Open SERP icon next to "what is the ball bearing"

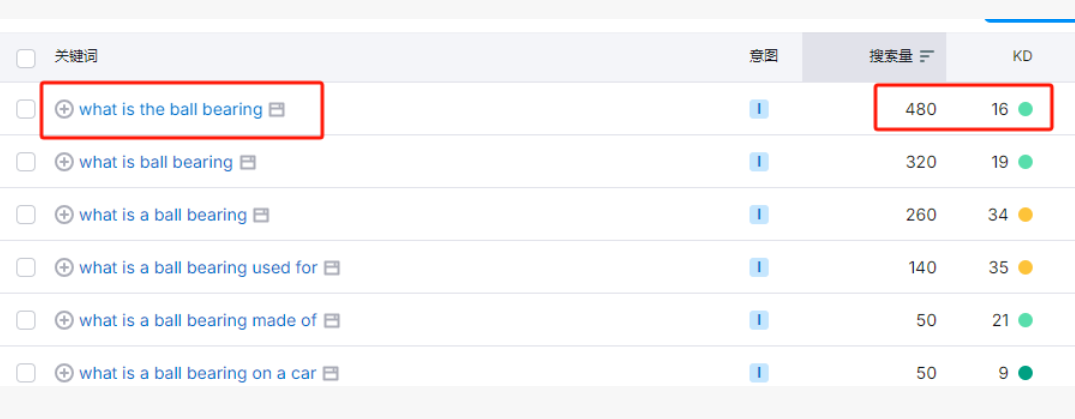(277, 110)
